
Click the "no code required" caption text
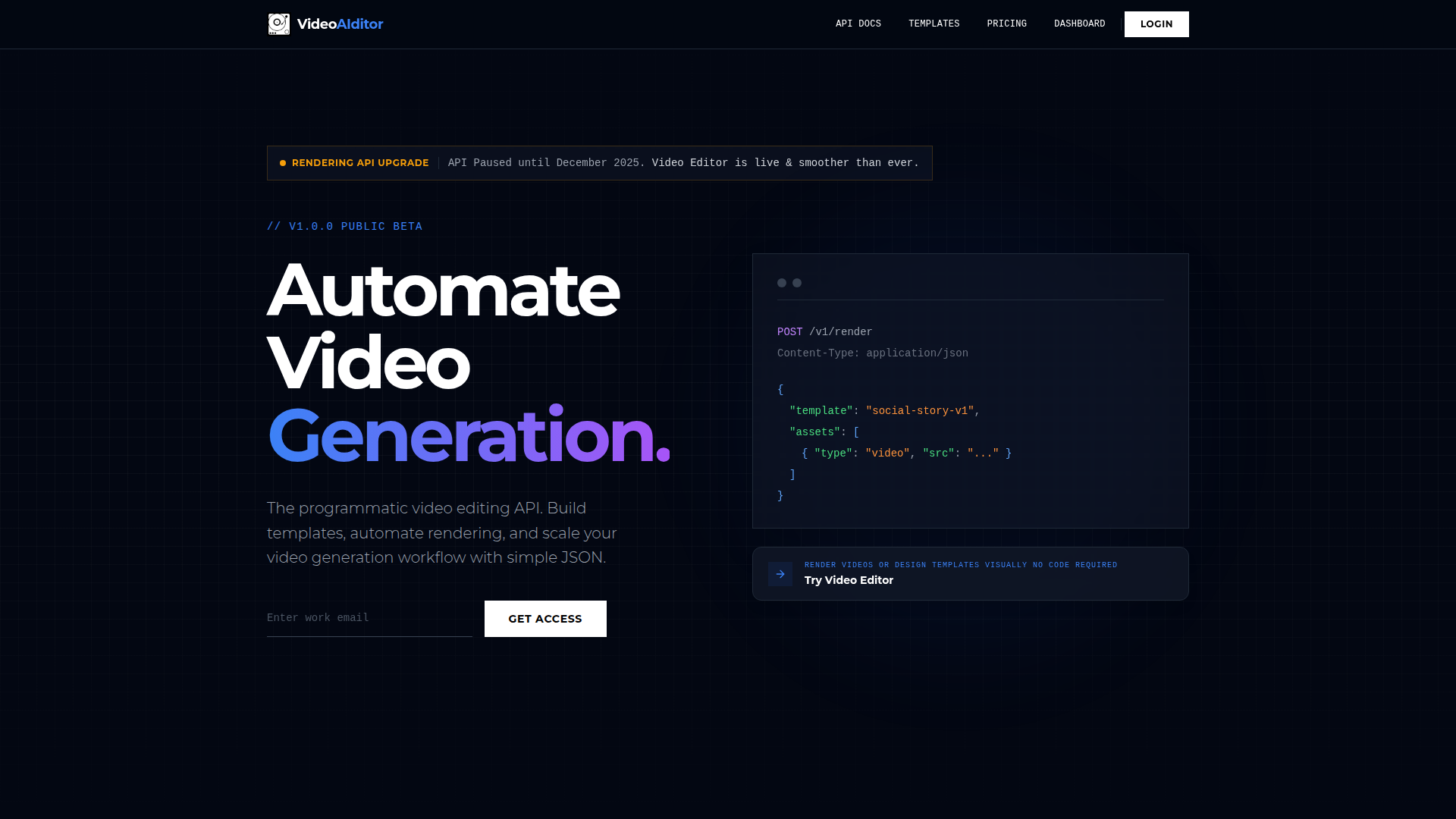[1075, 565]
